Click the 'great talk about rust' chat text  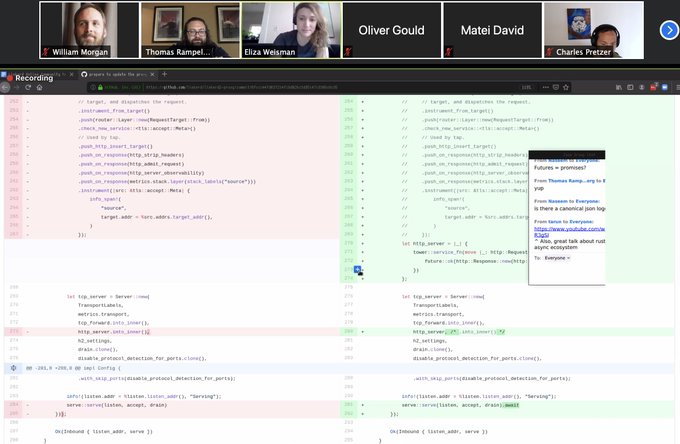[570, 244]
